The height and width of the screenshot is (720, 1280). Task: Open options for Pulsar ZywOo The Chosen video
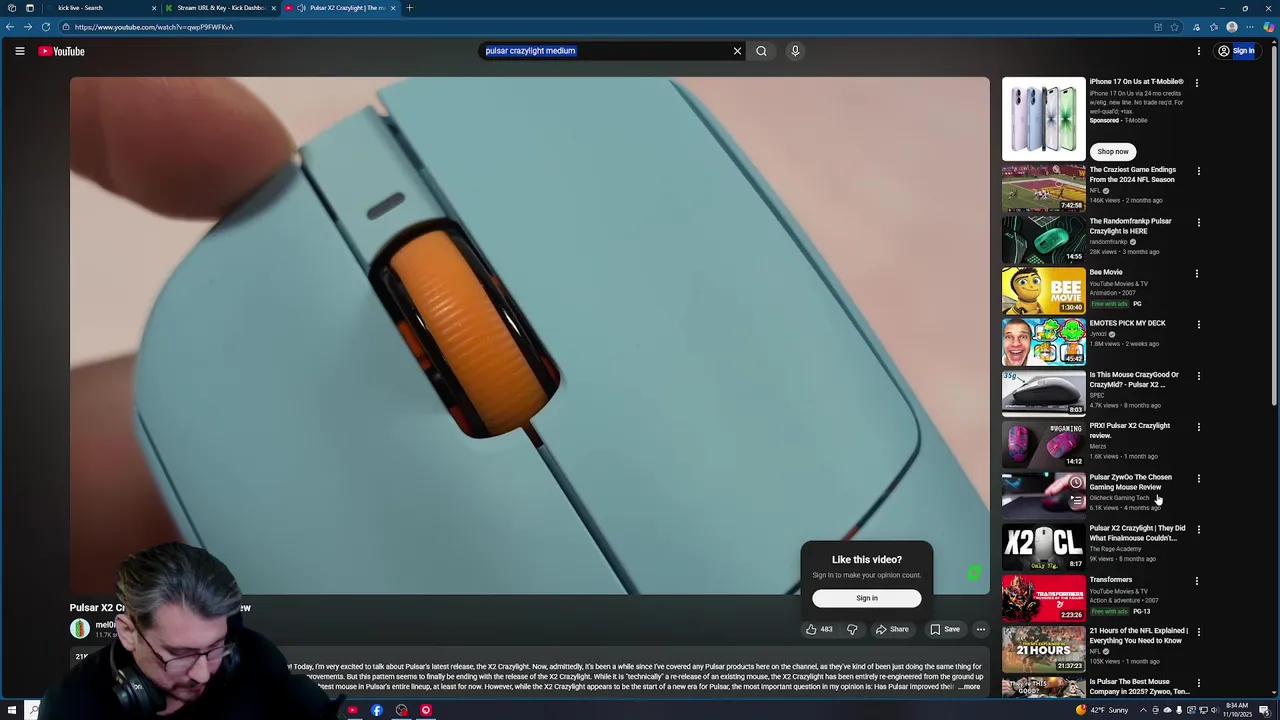pos(1198,479)
